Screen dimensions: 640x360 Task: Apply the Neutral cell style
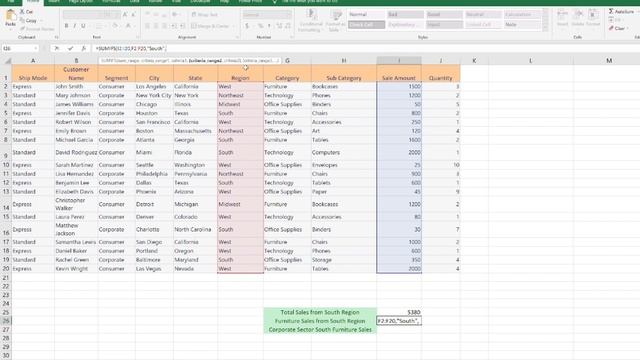click(483, 15)
